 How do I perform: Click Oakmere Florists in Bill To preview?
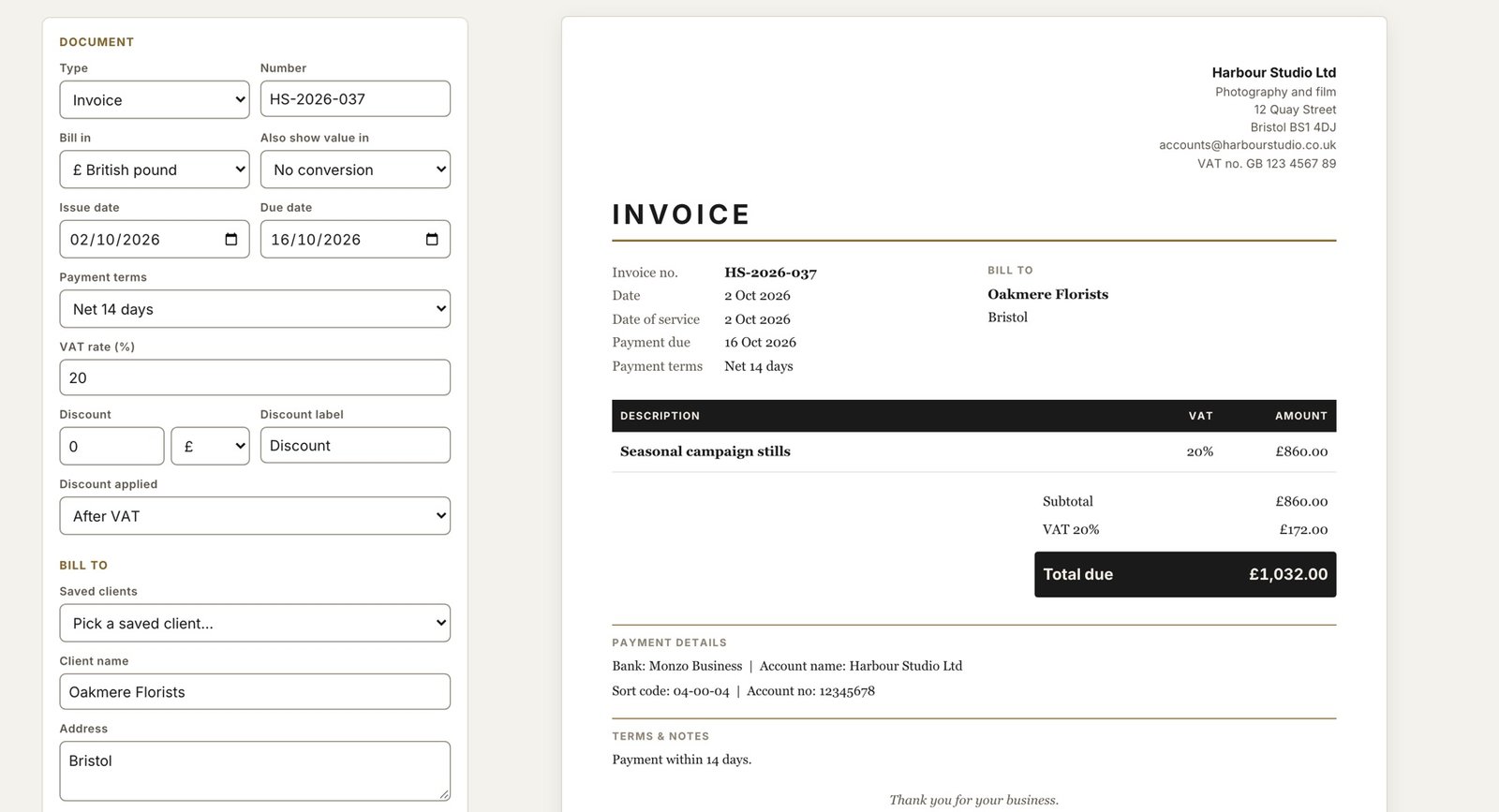[x=1047, y=294]
